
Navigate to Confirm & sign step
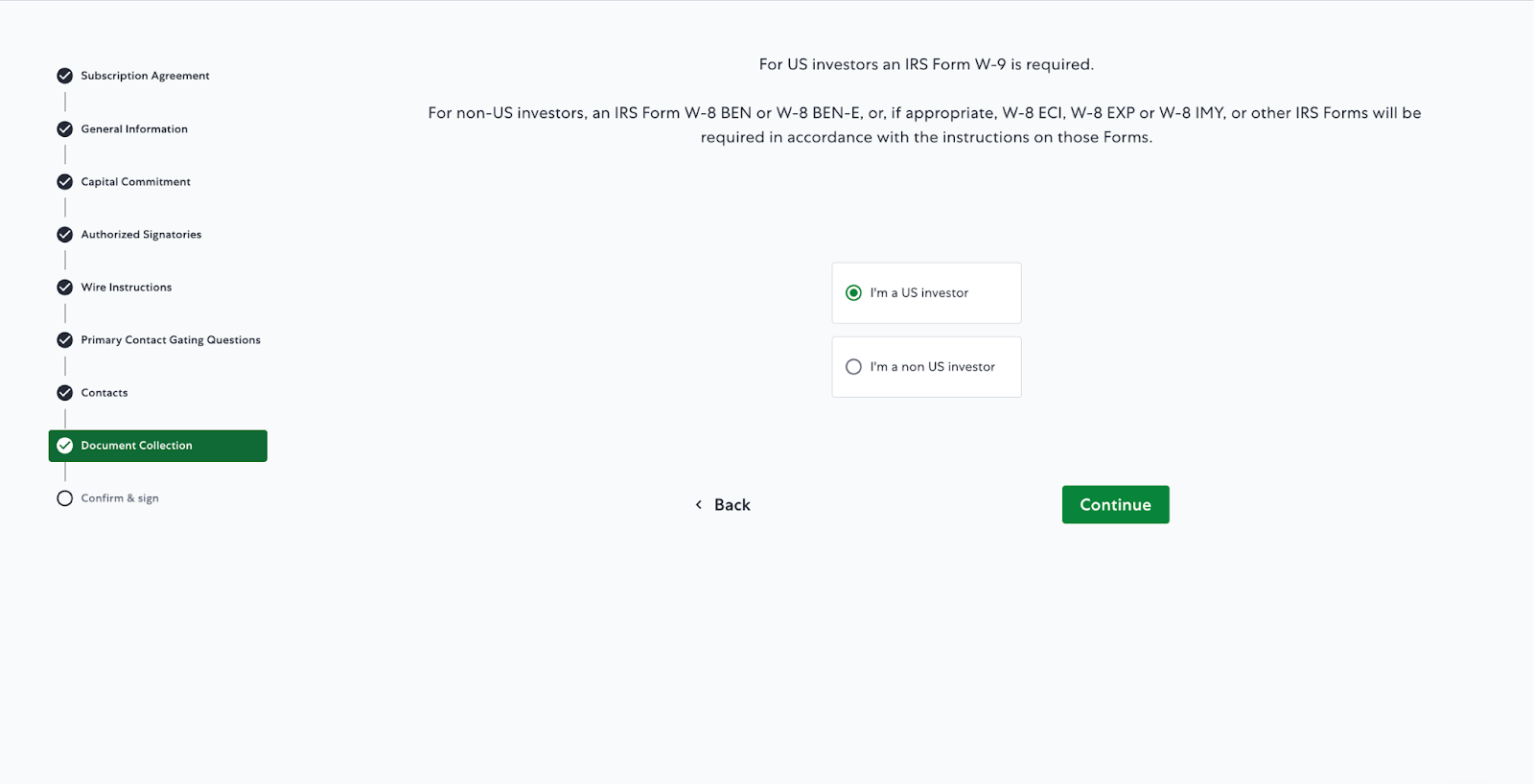click(x=120, y=498)
